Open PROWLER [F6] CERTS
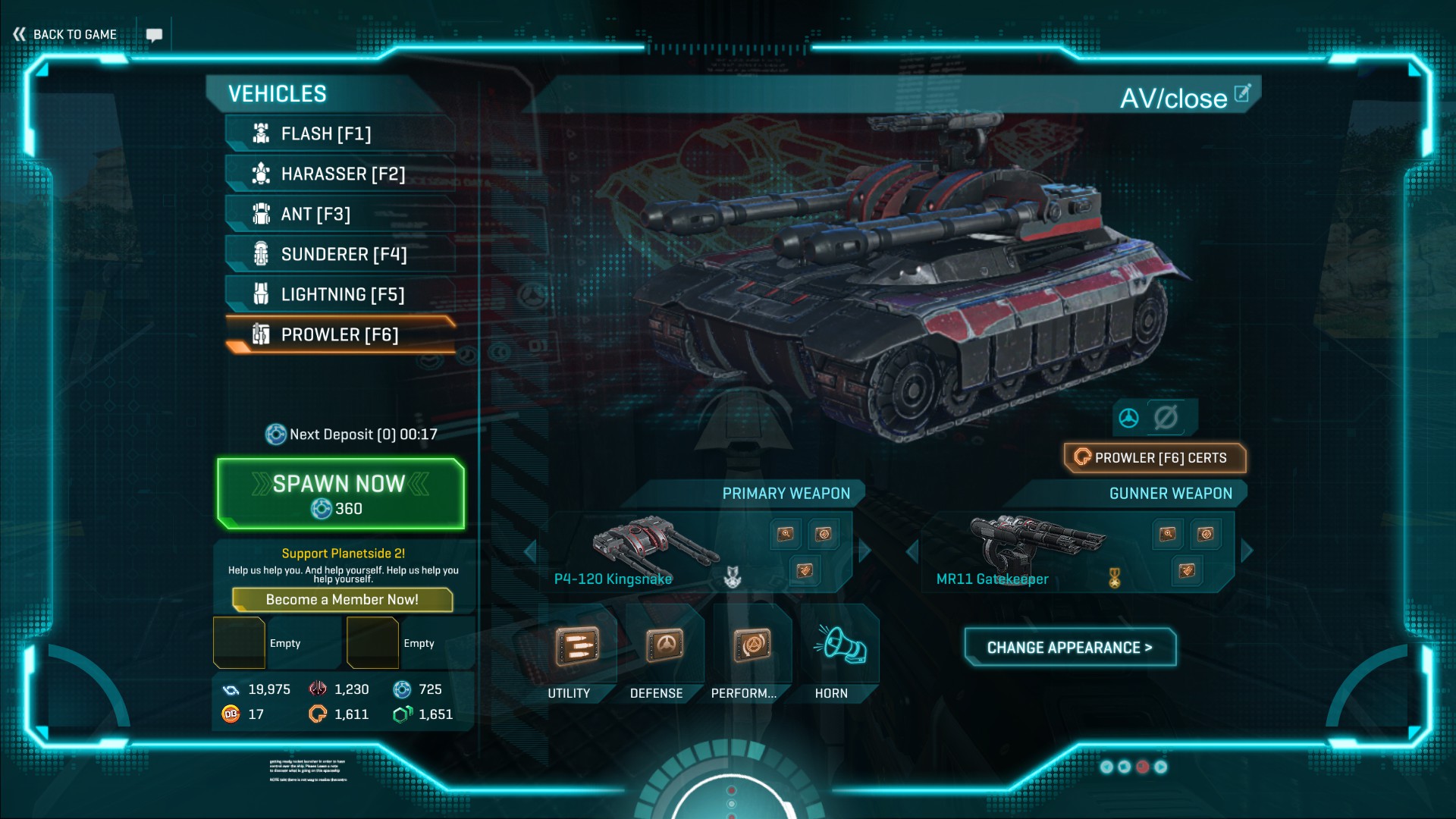 pyautogui.click(x=1155, y=458)
